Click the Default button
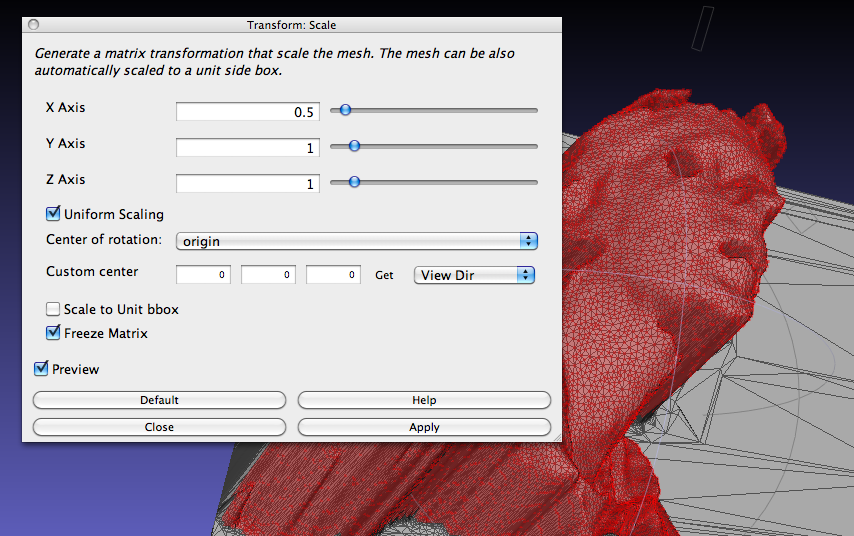The image size is (854, 536). tap(159, 400)
